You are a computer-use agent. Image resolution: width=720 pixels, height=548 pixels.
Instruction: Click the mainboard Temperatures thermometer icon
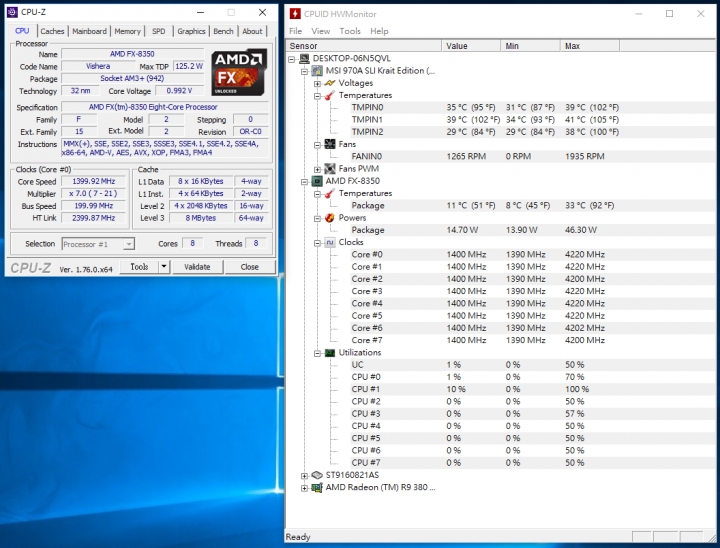[330, 95]
